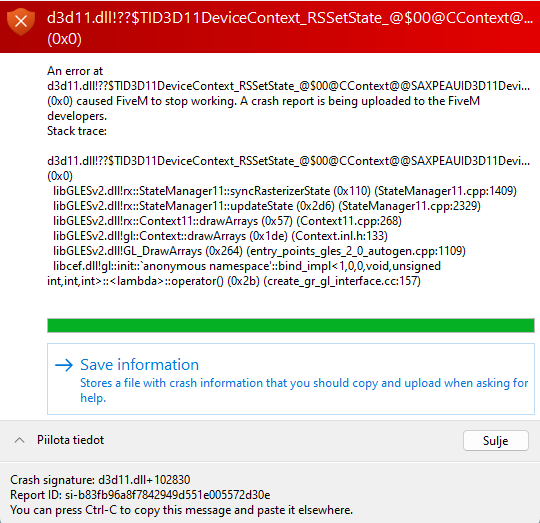The height and width of the screenshot is (523, 540).
Task: Click the red dialog title text
Action: tap(290, 28)
